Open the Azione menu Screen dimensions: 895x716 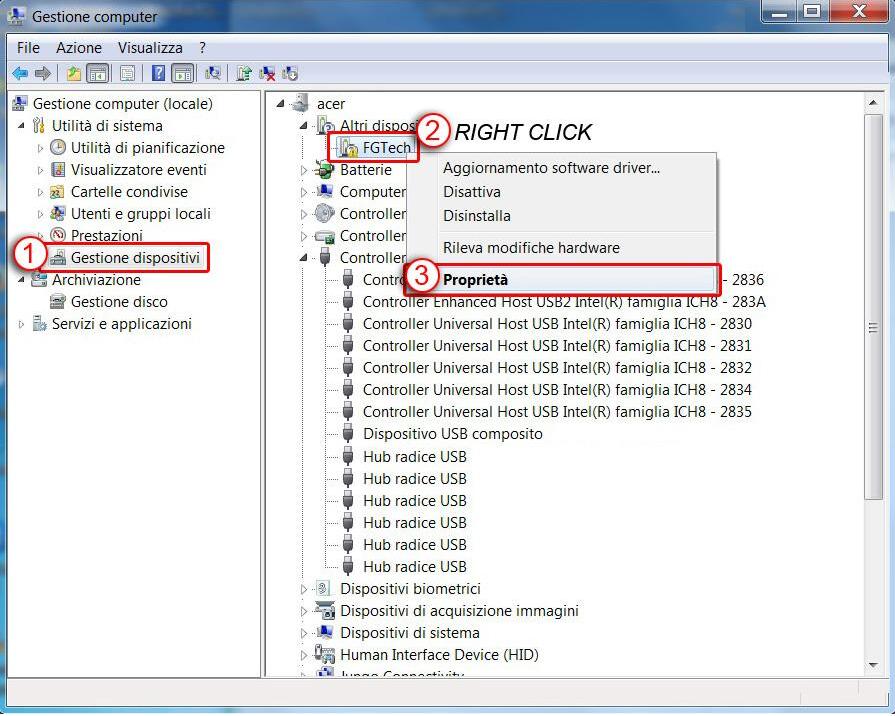tap(79, 48)
